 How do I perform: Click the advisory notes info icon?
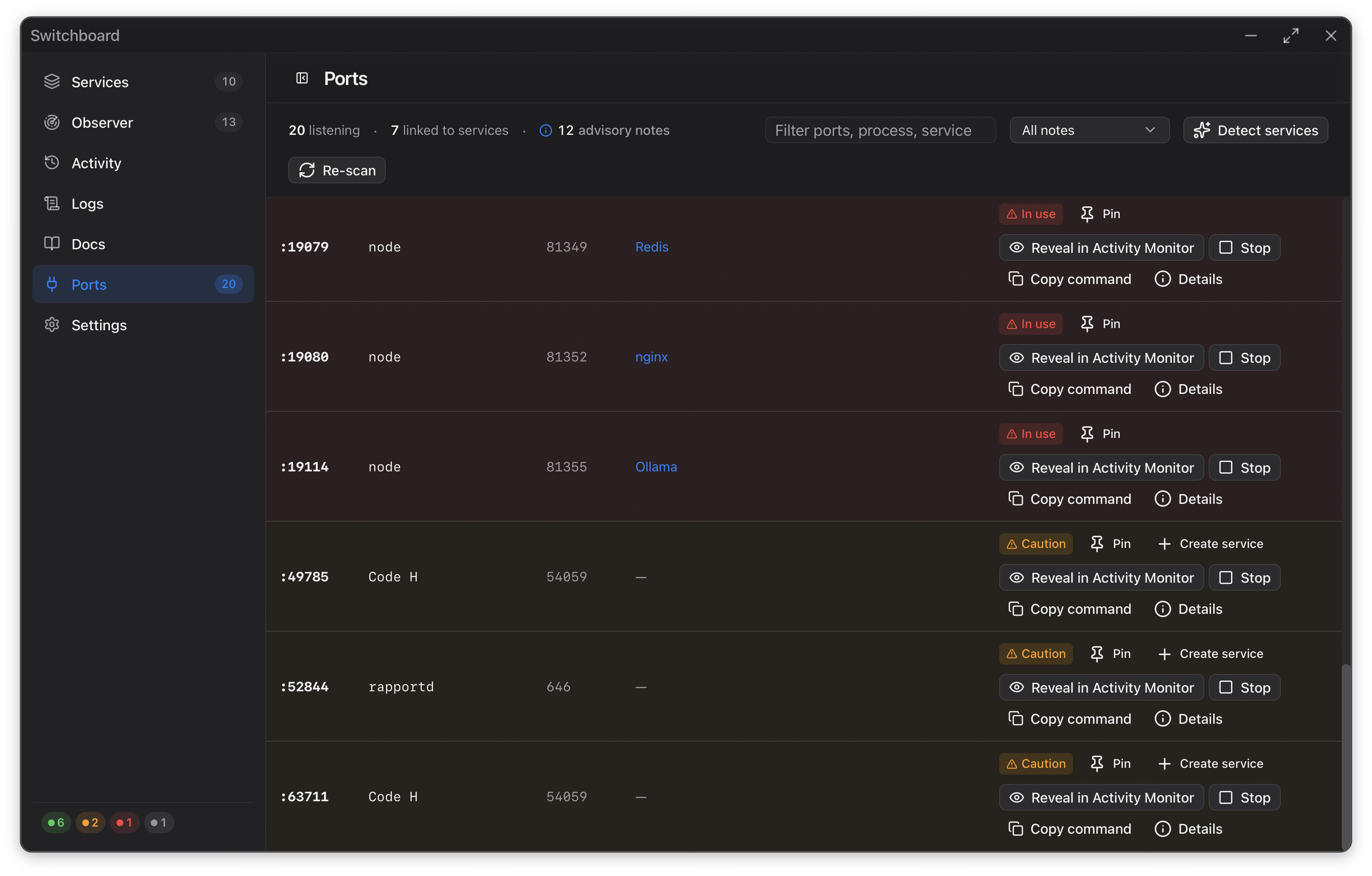coord(545,130)
